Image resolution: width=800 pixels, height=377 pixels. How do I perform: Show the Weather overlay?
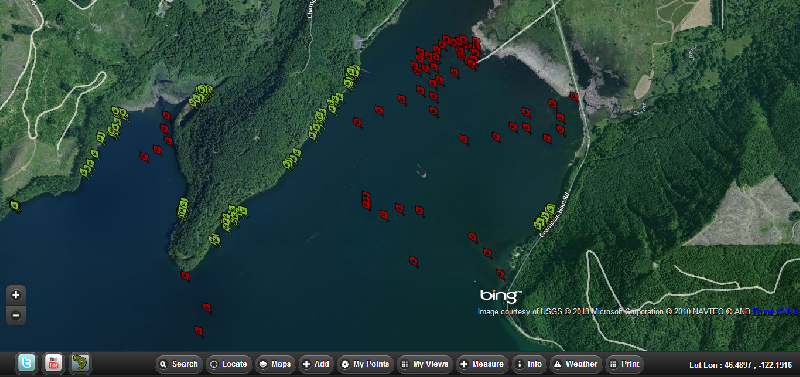(576, 364)
